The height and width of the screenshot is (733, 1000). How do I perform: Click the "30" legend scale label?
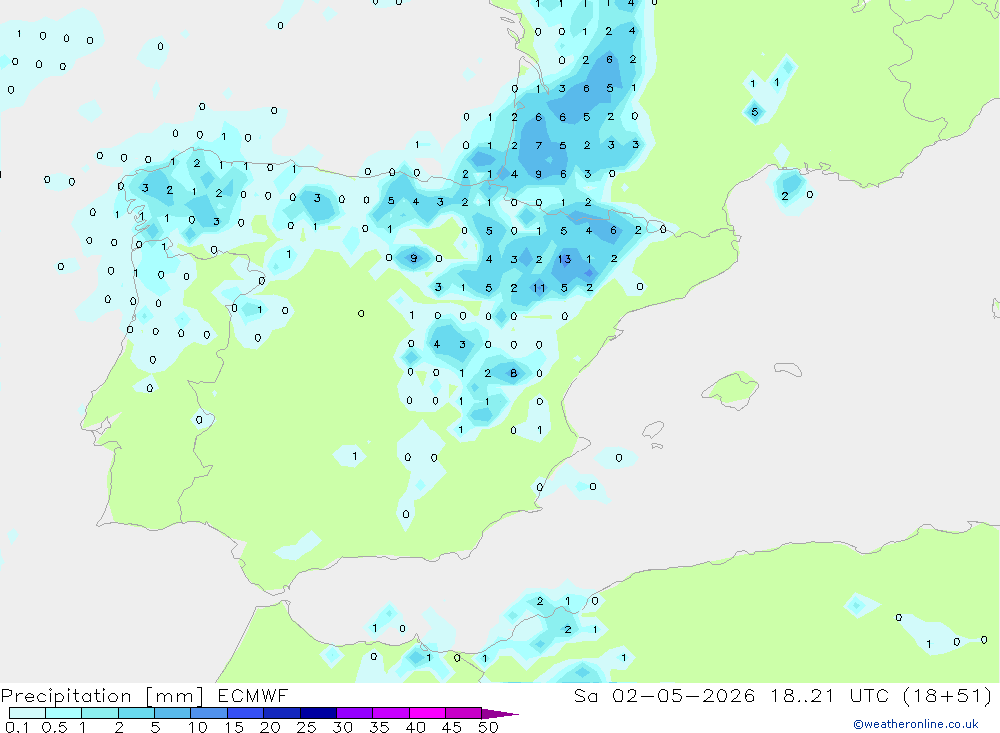click(x=342, y=727)
